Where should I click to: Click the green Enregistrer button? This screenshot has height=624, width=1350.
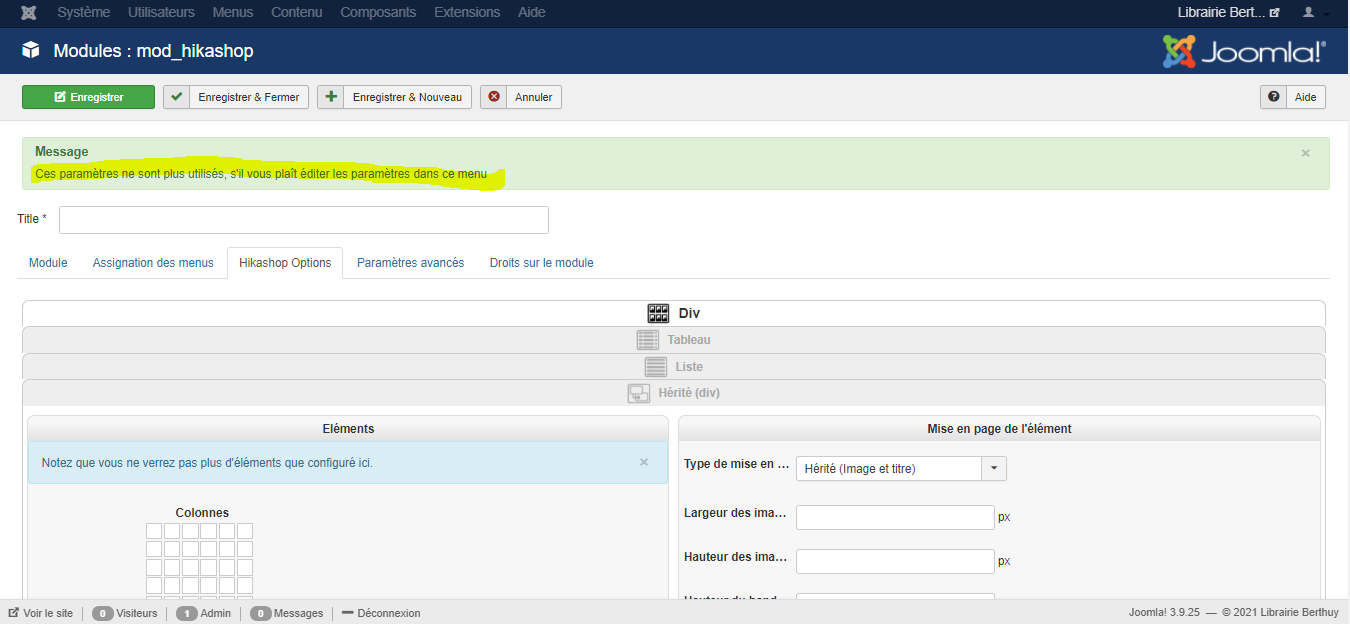click(88, 97)
